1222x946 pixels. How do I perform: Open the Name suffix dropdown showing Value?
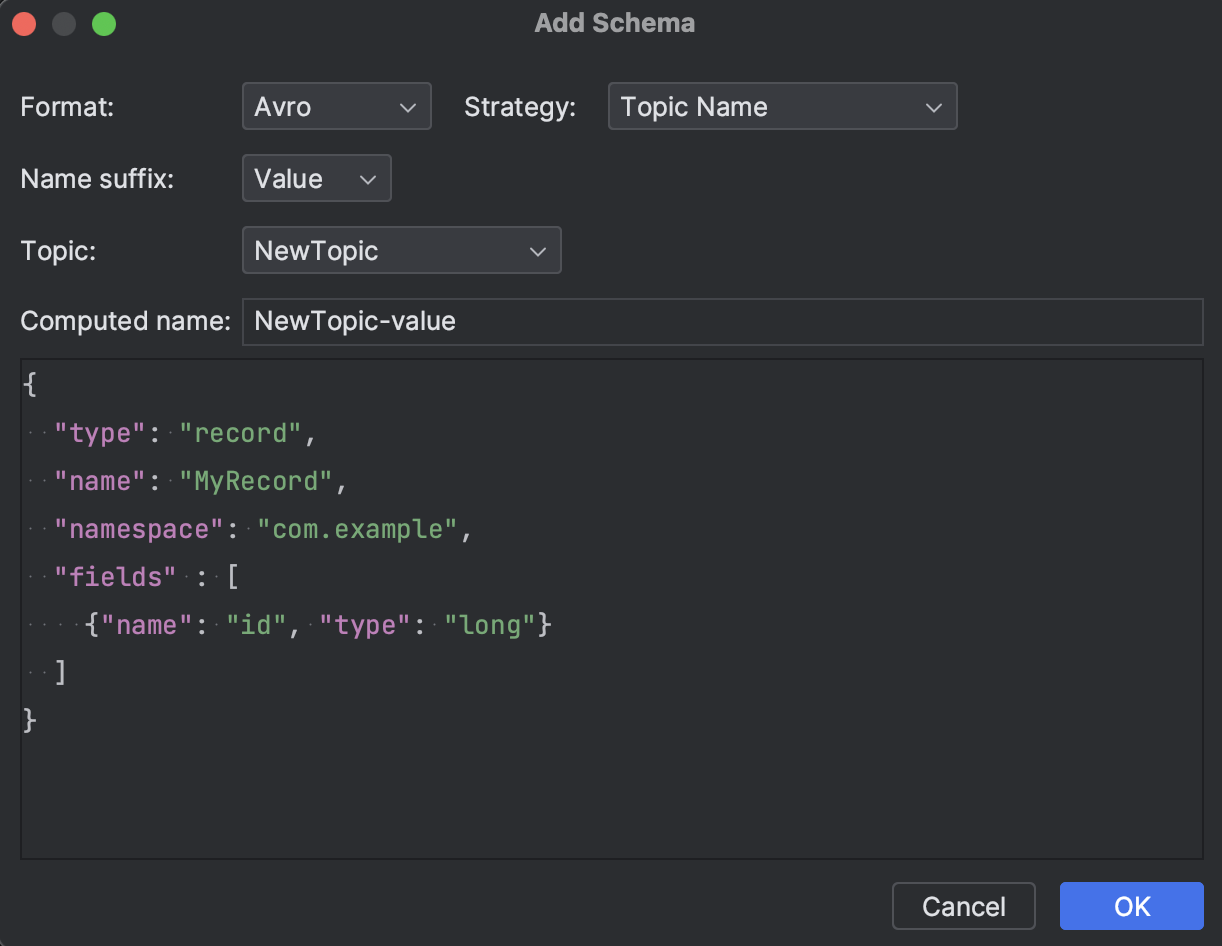316,178
